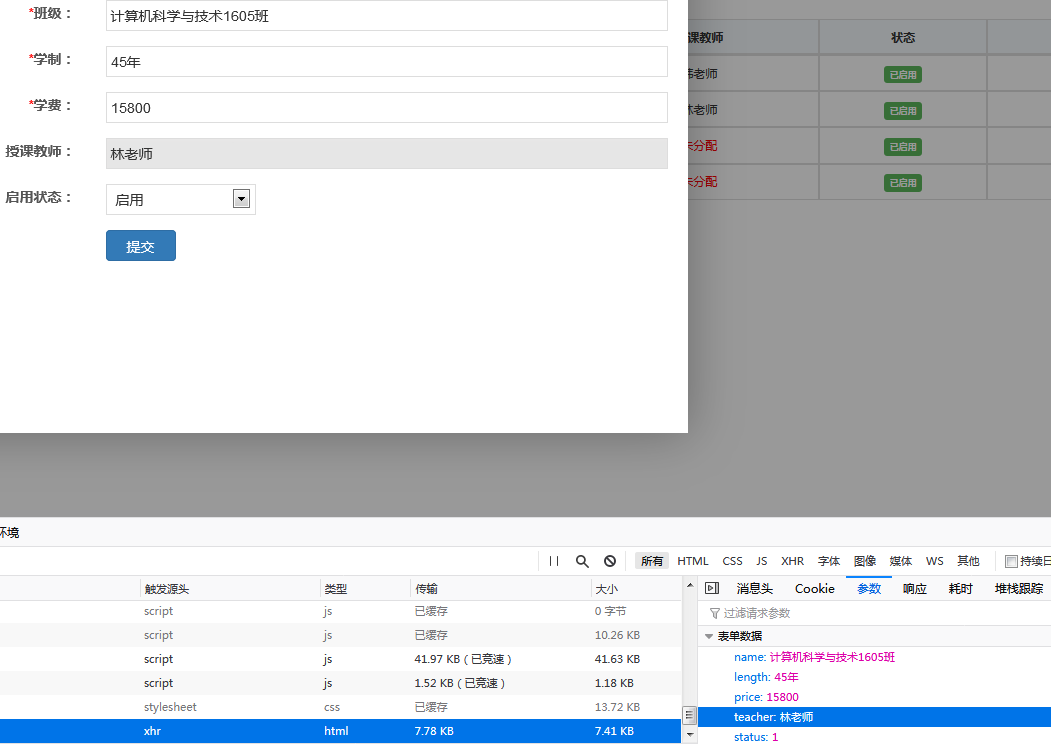The width and height of the screenshot is (1051, 744).
Task: Filter network requests by HTML
Action: tap(692, 561)
